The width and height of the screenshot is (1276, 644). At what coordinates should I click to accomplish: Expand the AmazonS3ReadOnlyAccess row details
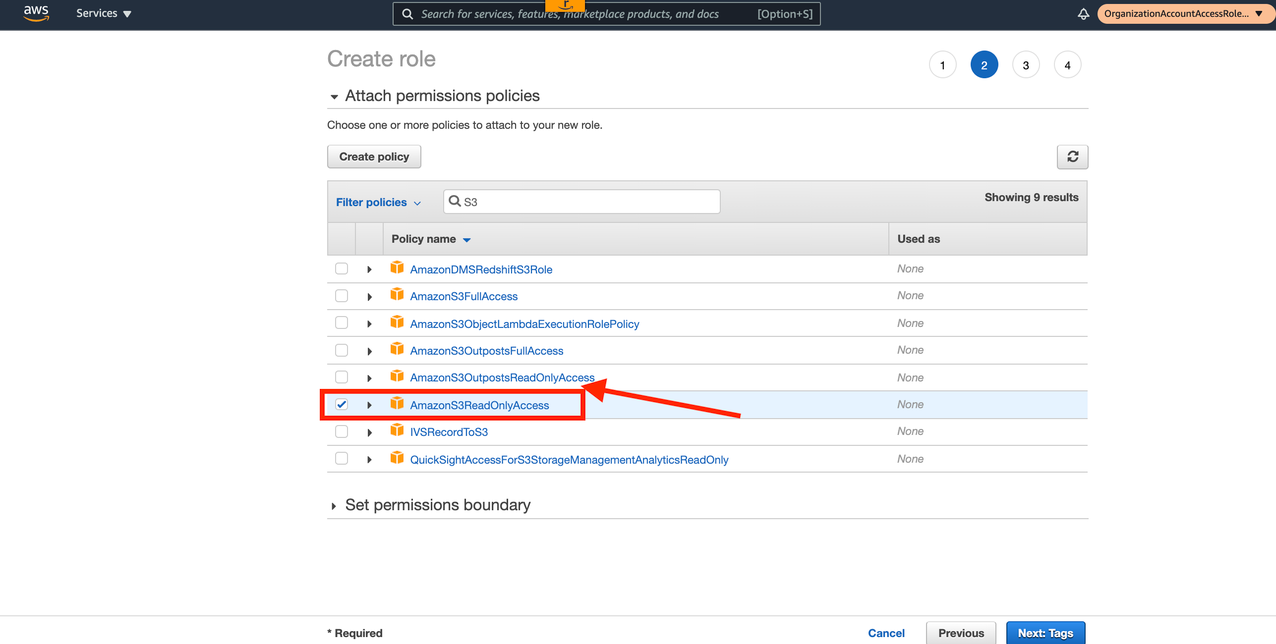(x=369, y=405)
